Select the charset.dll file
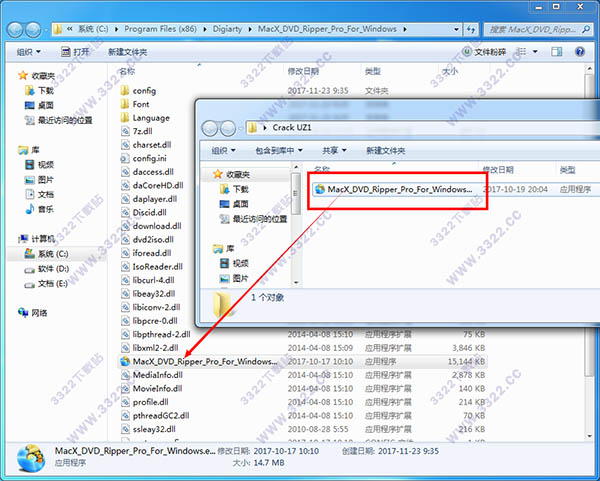The width and height of the screenshot is (600, 481). click(x=146, y=145)
